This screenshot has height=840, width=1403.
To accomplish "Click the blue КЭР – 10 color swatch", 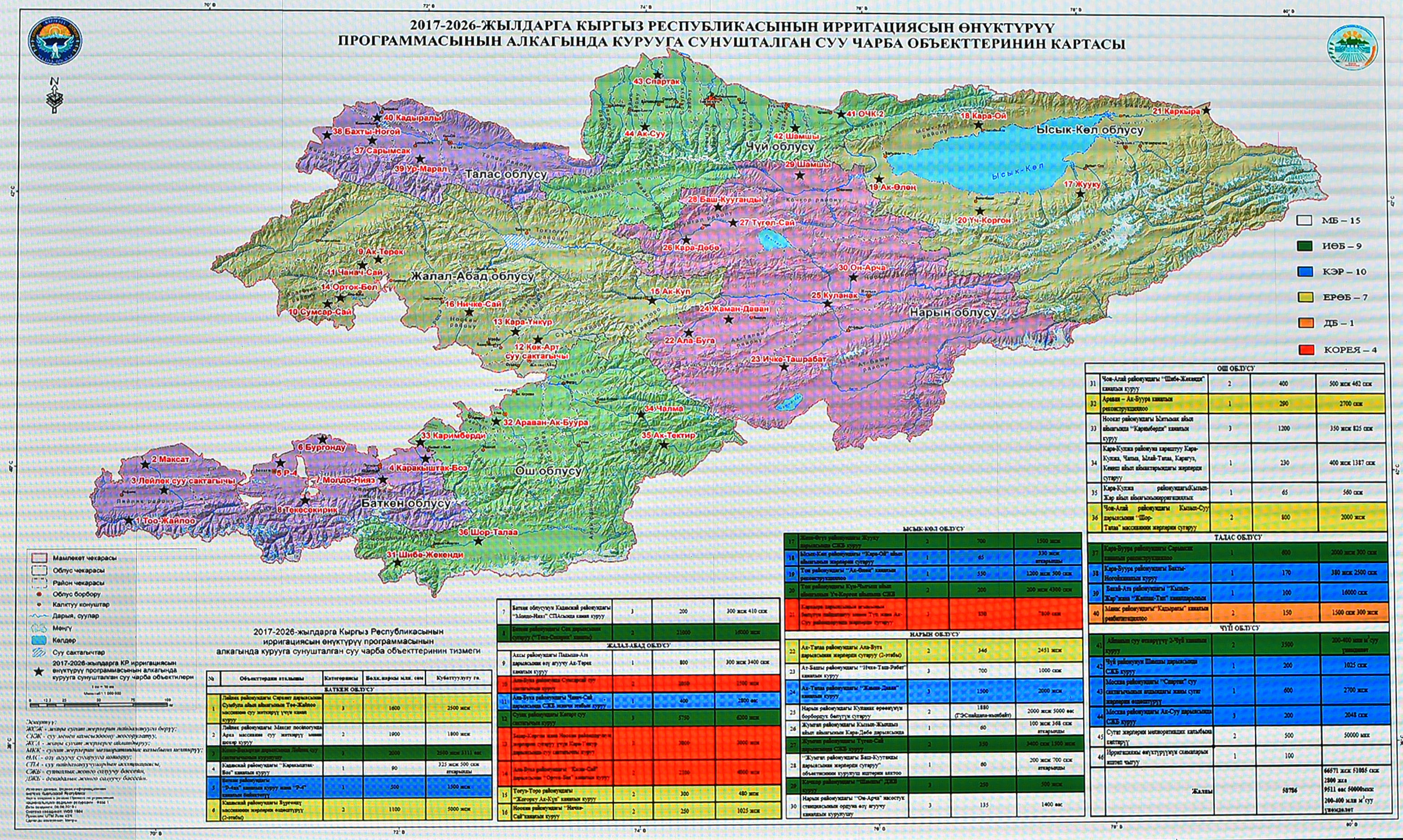I will pos(1304,272).
